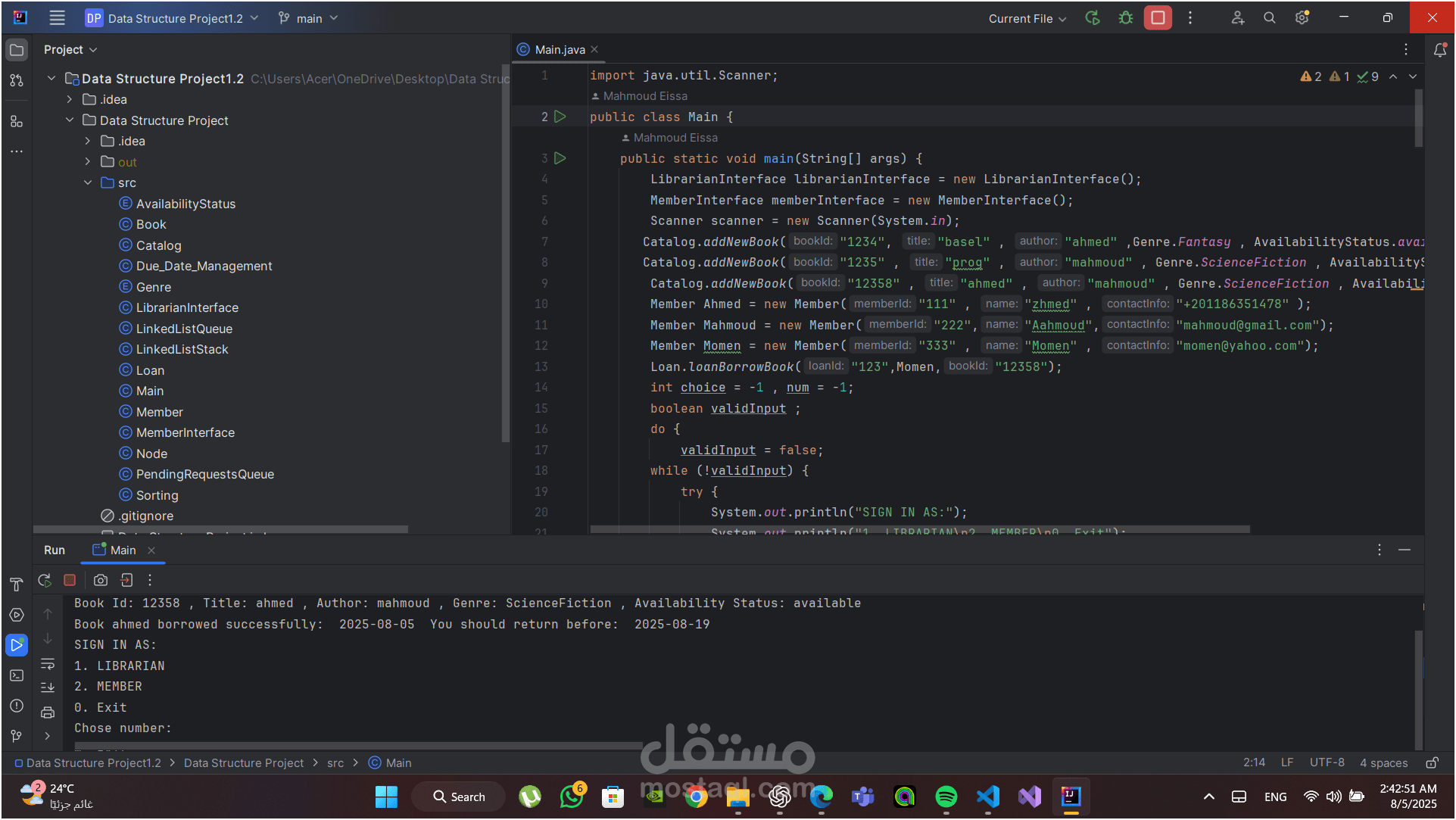Toggle read-only lock icon in status bar
Viewport: 1456px width, 820px height.
pyautogui.click(x=1432, y=762)
